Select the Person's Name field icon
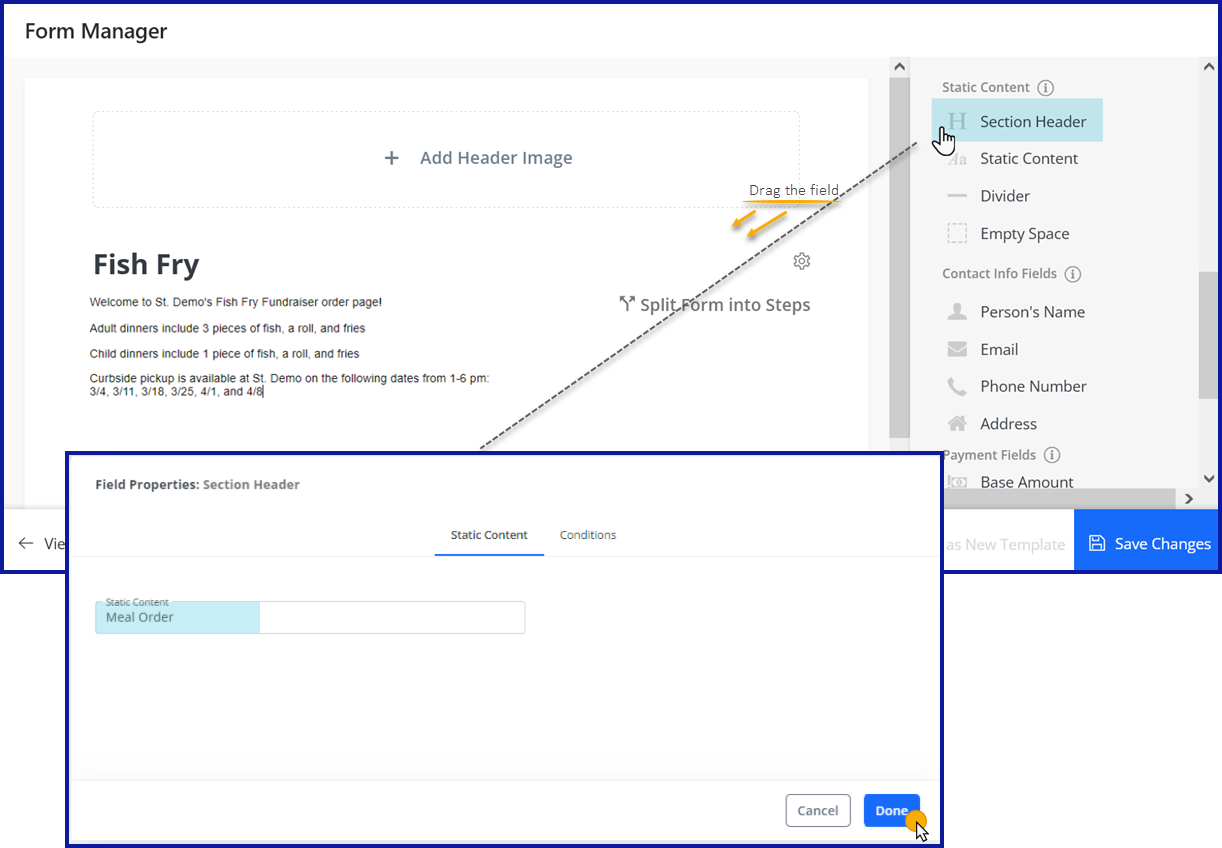This screenshot has height=848, width=1222. pyautogui.click(x=957, y=312)
